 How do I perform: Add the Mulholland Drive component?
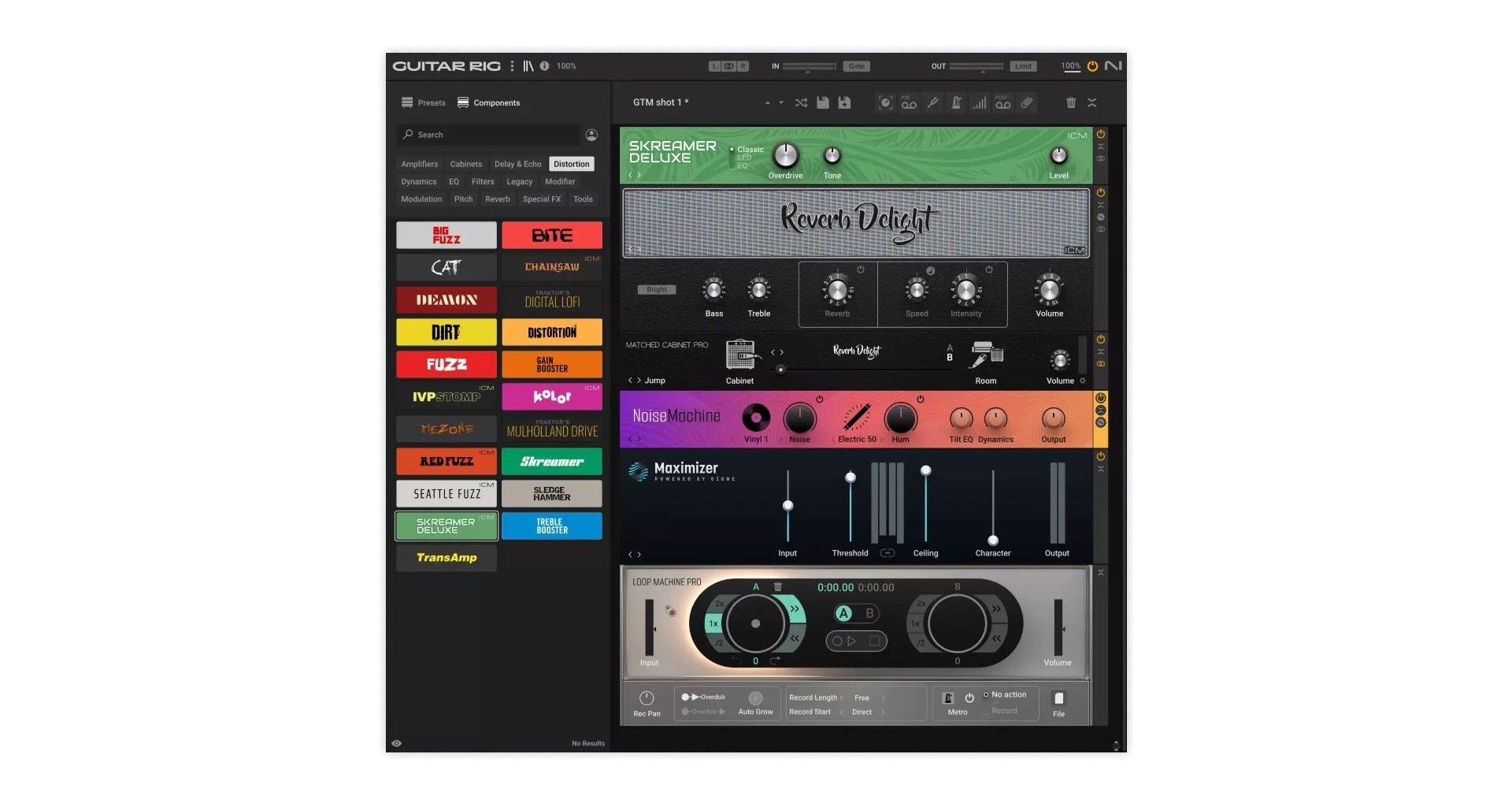(552, 429)
